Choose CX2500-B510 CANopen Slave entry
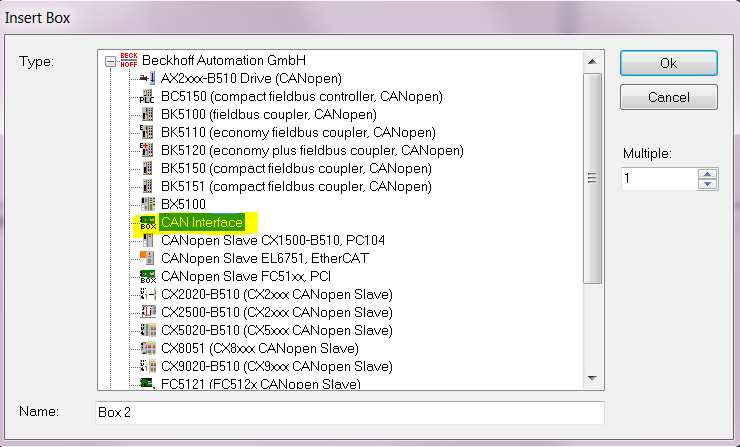This screenshot has width=740, height=447. coord(277,312)
